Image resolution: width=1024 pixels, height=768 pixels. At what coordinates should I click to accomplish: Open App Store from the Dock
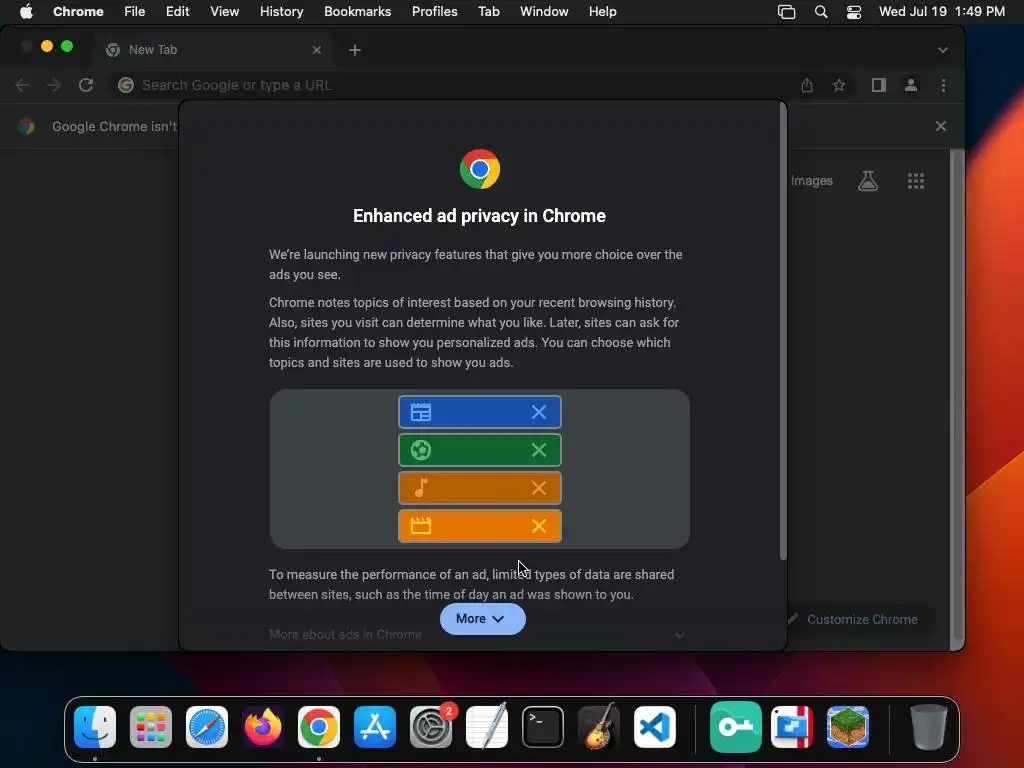(375, 727)
